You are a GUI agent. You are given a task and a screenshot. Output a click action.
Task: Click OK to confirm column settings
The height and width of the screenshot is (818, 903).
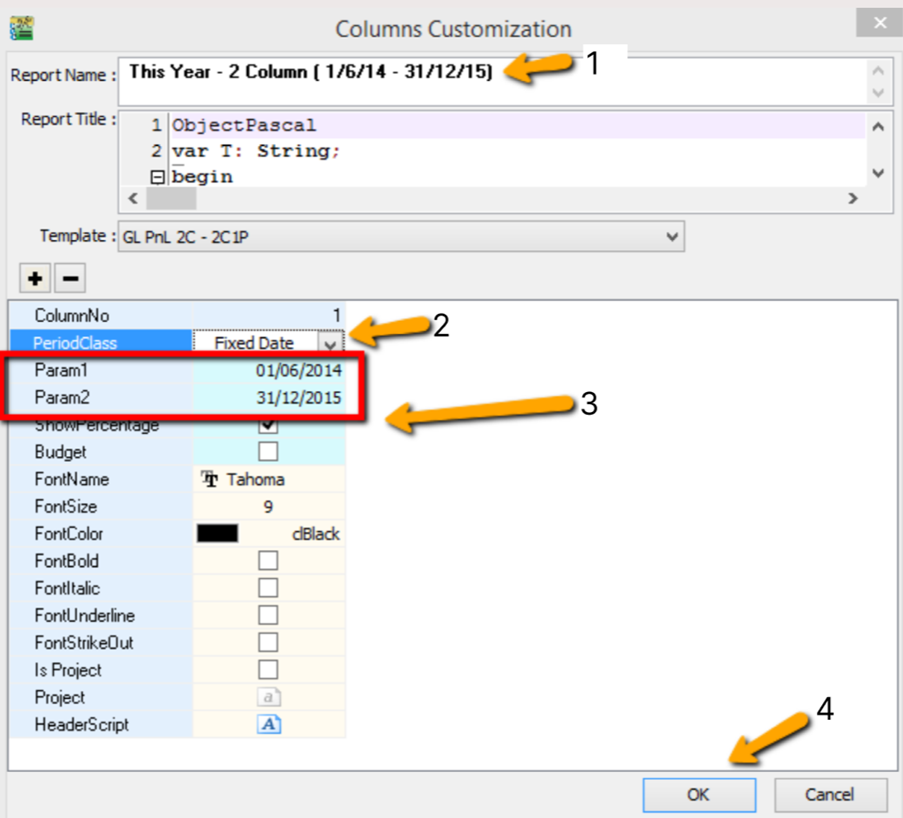click(698, 795)
